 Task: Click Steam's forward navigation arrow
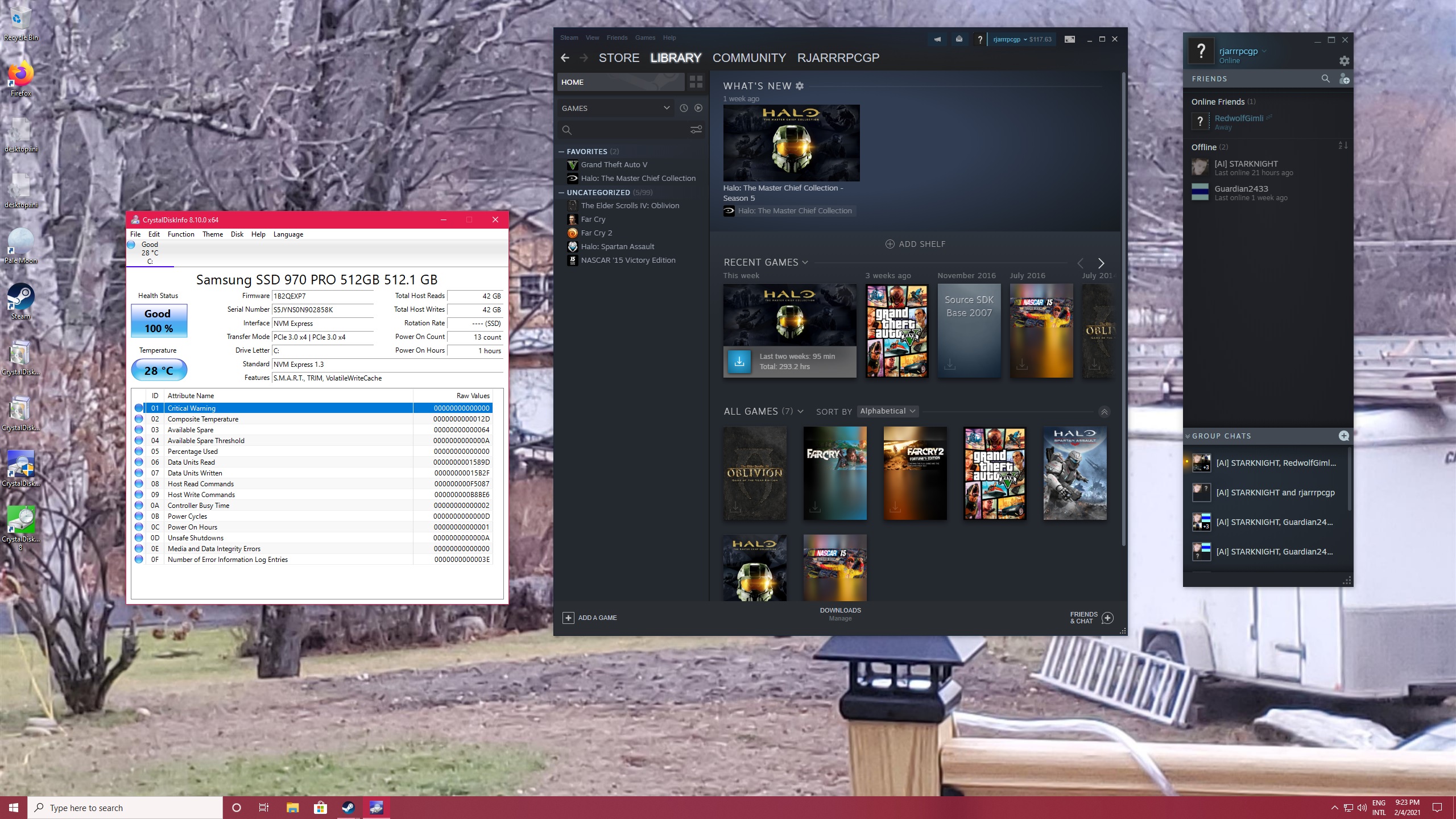pos(584,57)
